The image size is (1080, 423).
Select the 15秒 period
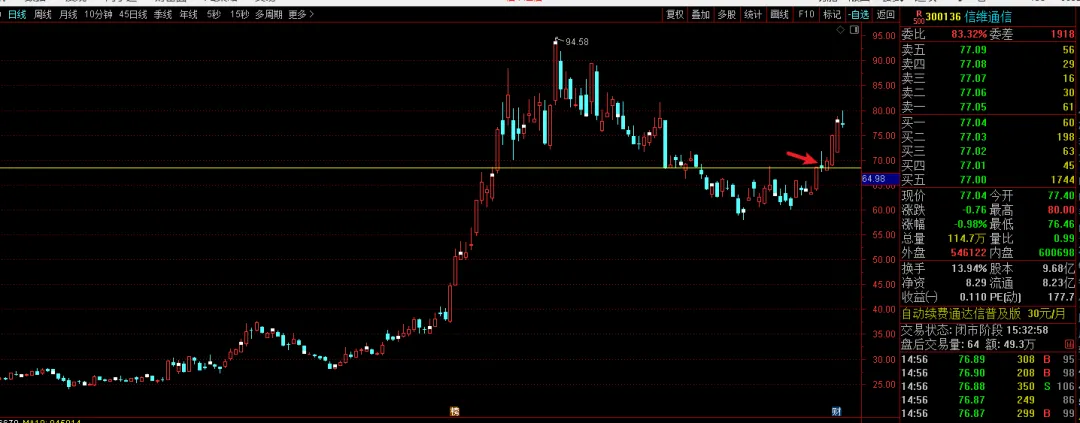(x=240, y=14)
